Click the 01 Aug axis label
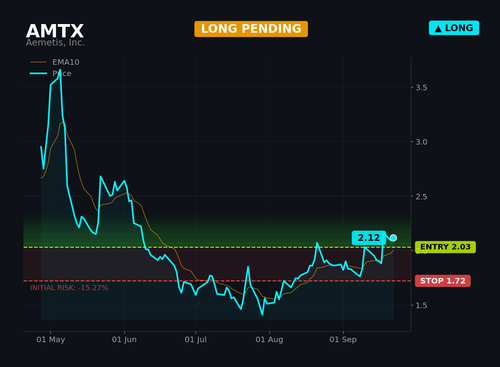Image resolution: width=500 pixels, height=367 pixels. (269, 340)
